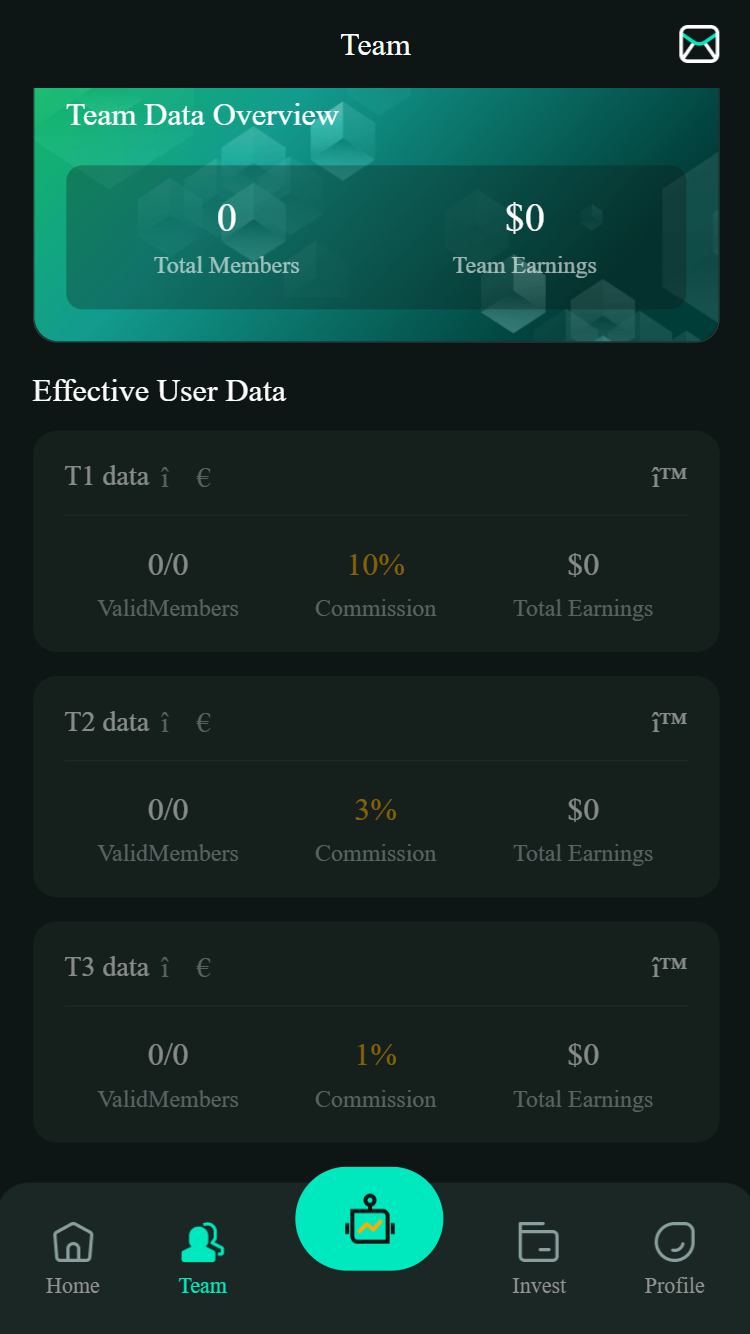
Task: Click the T1 10% Commission value
Action: click(x=376, y=565)
